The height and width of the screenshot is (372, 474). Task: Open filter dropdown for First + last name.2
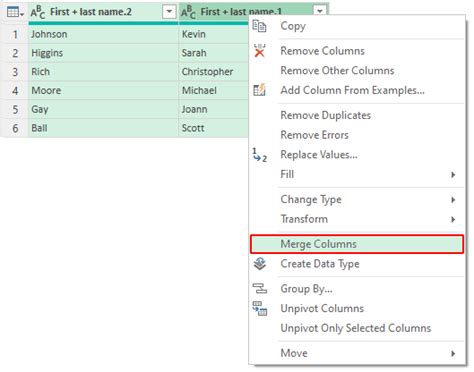click(169, 12)
